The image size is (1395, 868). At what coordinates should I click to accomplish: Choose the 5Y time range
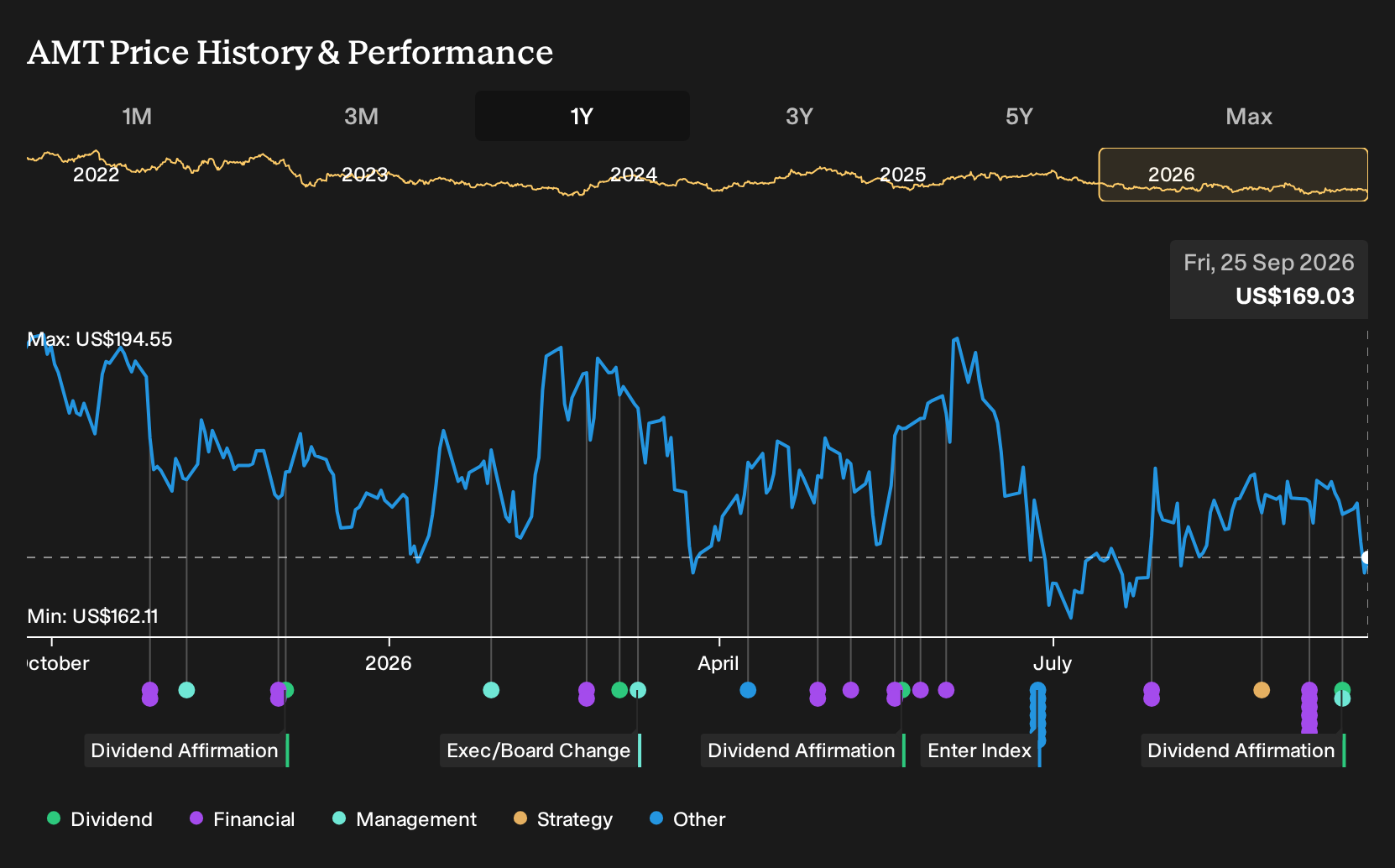click(1019, 116)
